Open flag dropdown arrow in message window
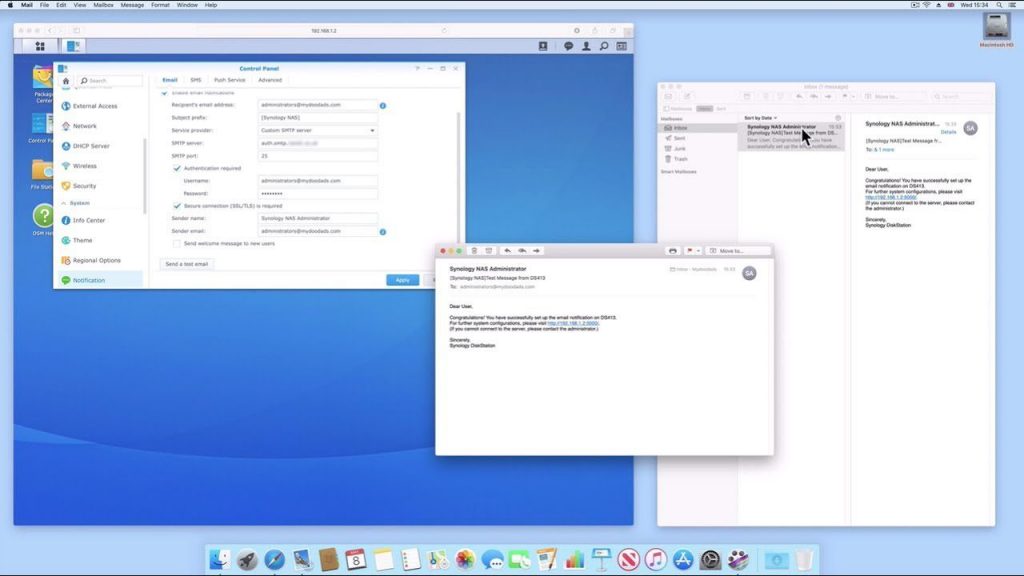 [x=698, y=251]
